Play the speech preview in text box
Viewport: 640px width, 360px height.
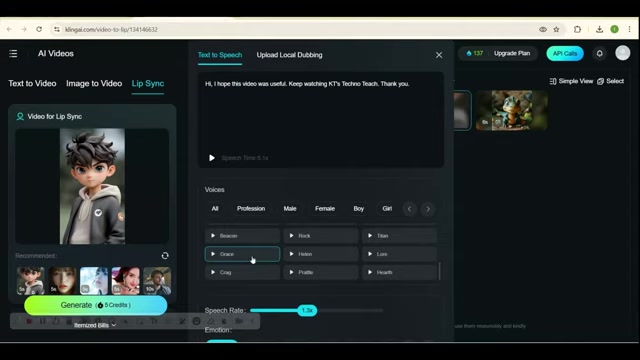[x=211, y=158]
